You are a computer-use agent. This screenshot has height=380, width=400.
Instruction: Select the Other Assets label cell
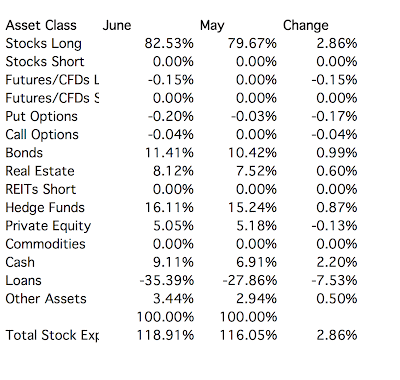[x=46, y=299]
